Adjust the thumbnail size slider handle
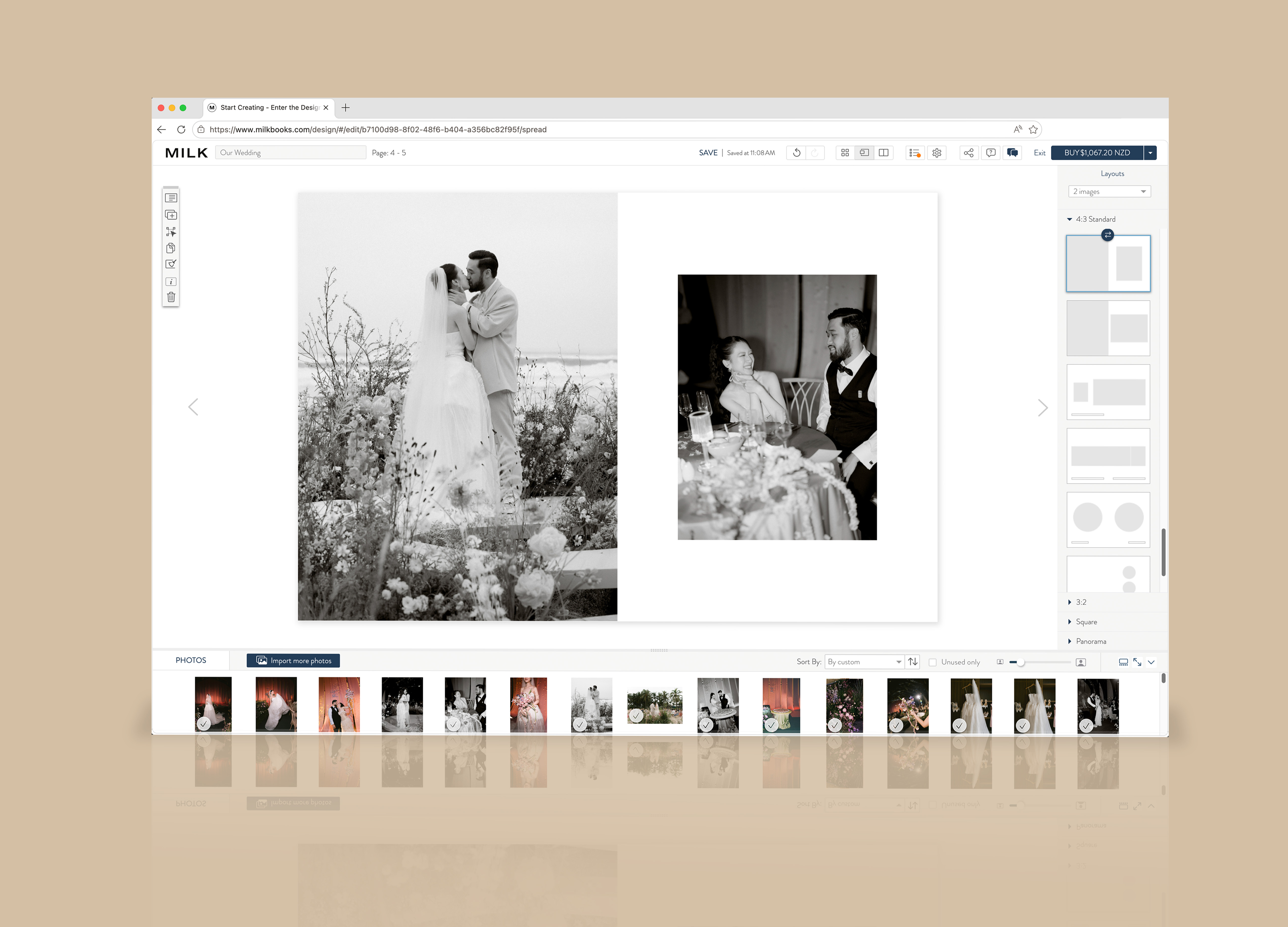Image resolution: width=1288 pixels, height=927 pixels. (x=1020, y=662)
